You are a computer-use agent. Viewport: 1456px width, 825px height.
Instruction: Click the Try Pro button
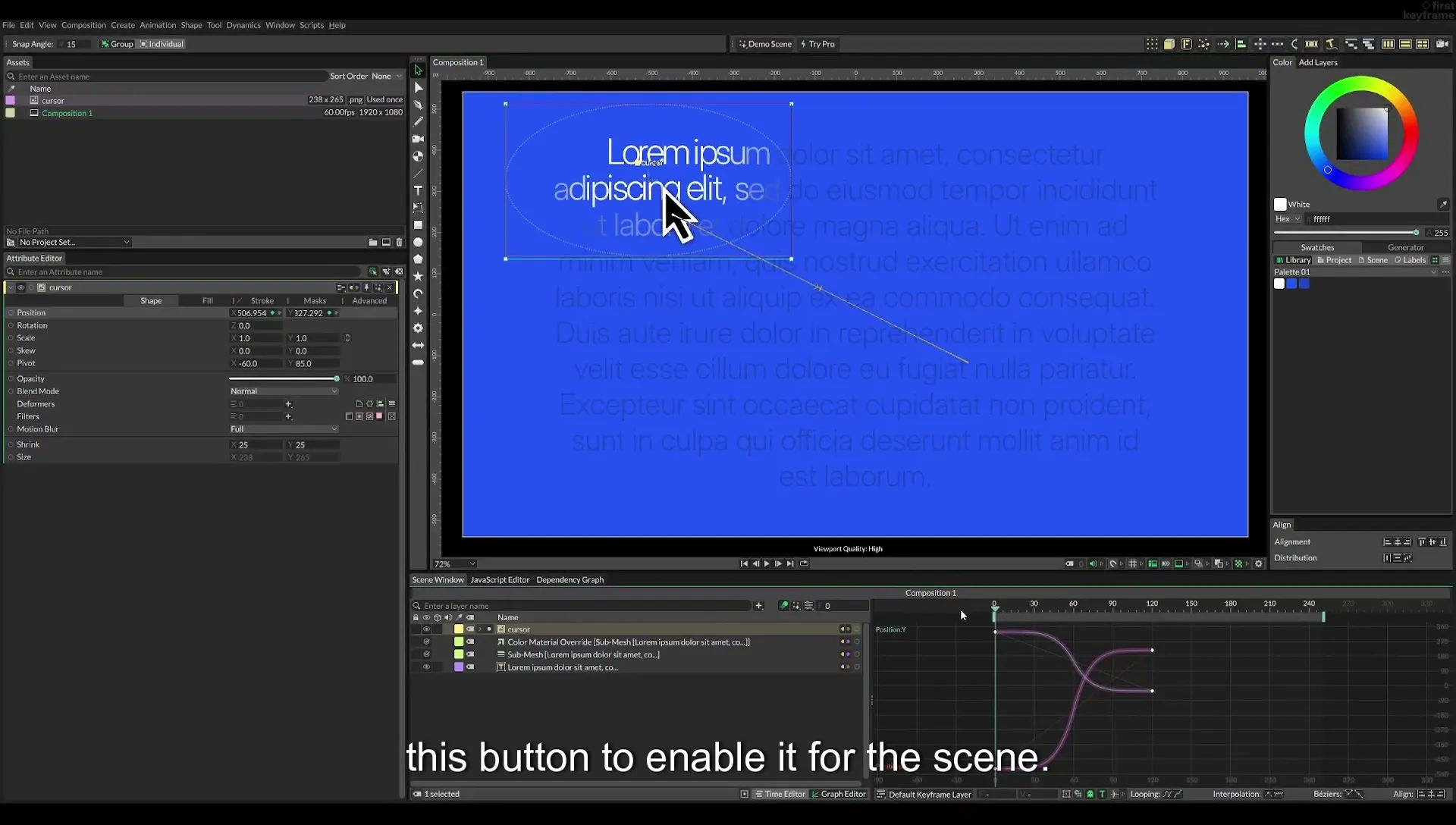pos(817,44)
